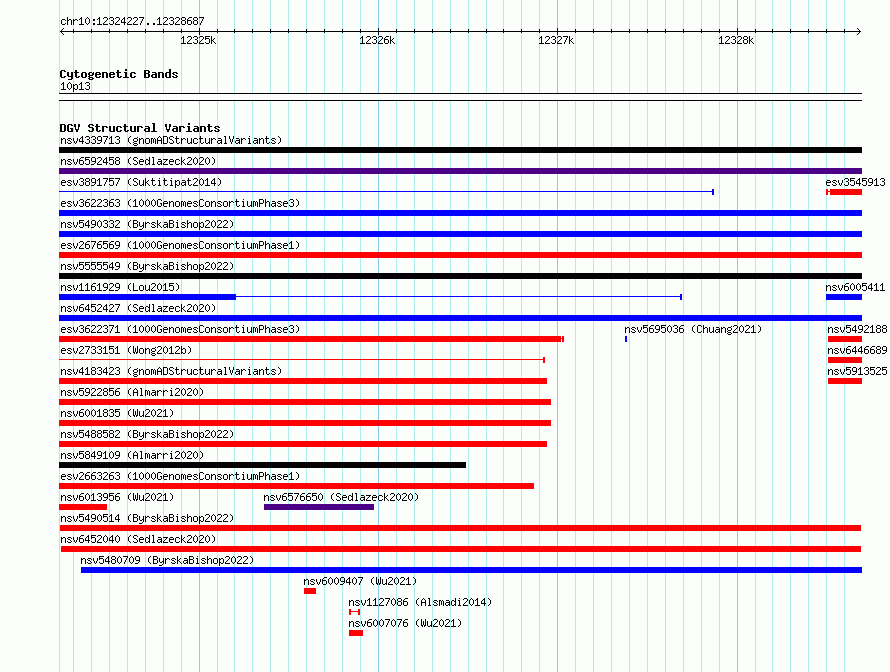
Task: Click the Cytogenetic Bands track title
Action: coord(119,74)
